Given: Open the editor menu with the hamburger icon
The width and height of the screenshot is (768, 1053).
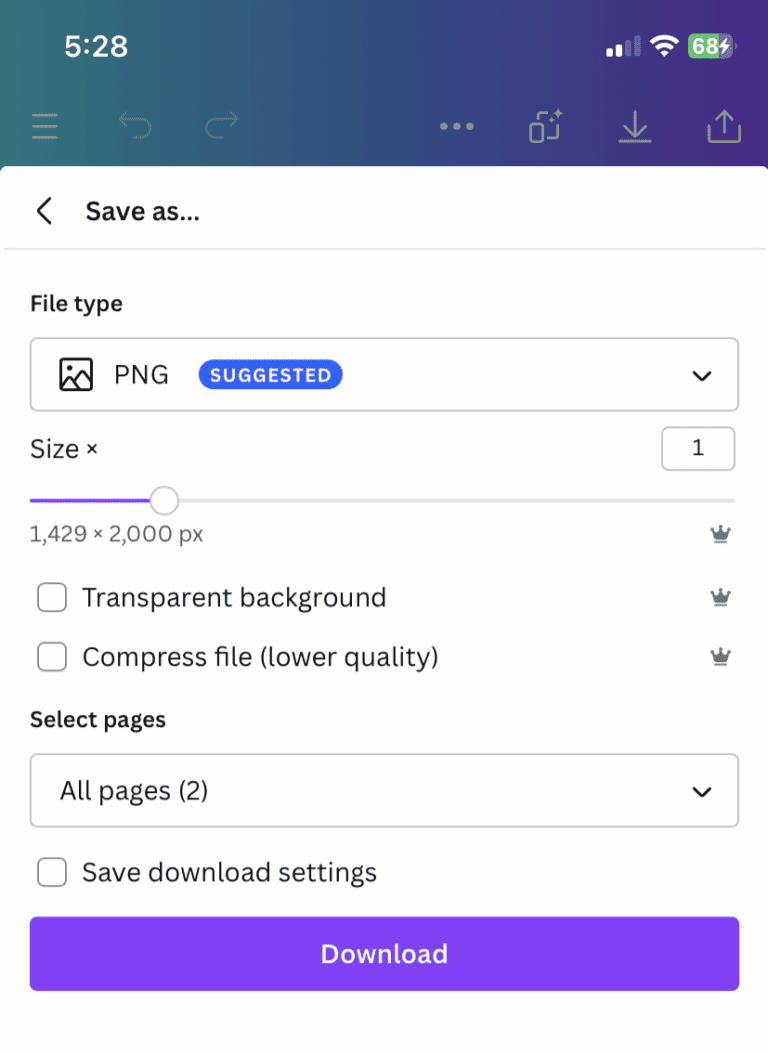Looking at the screenshot, I should (x=44, y=127).
